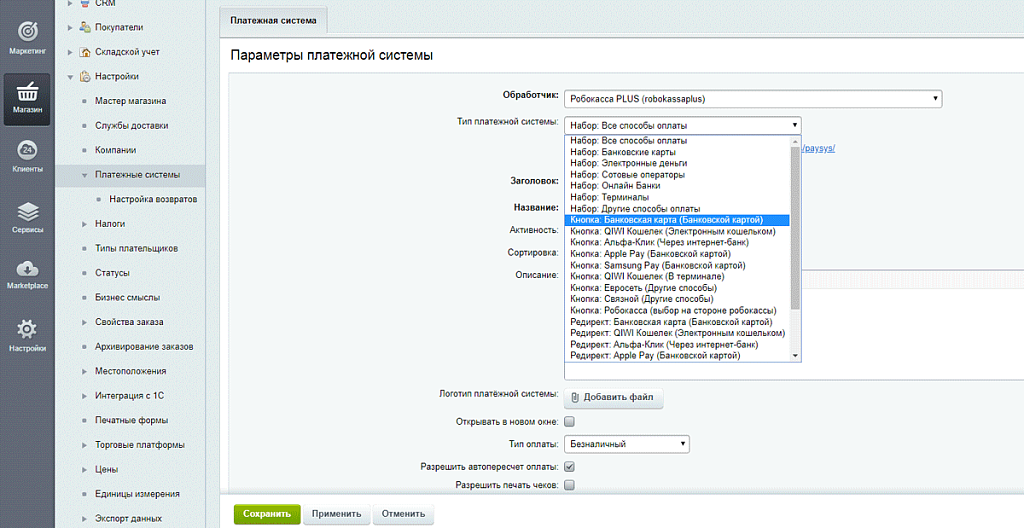Open the Обработчик dropdown
Screen dimensions: 1024x528
753,99
